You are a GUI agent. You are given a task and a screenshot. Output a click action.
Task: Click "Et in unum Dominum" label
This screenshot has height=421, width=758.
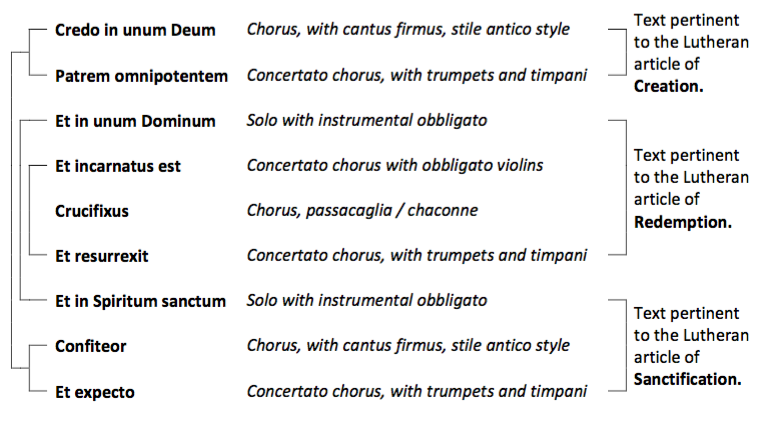pos(135,121)
